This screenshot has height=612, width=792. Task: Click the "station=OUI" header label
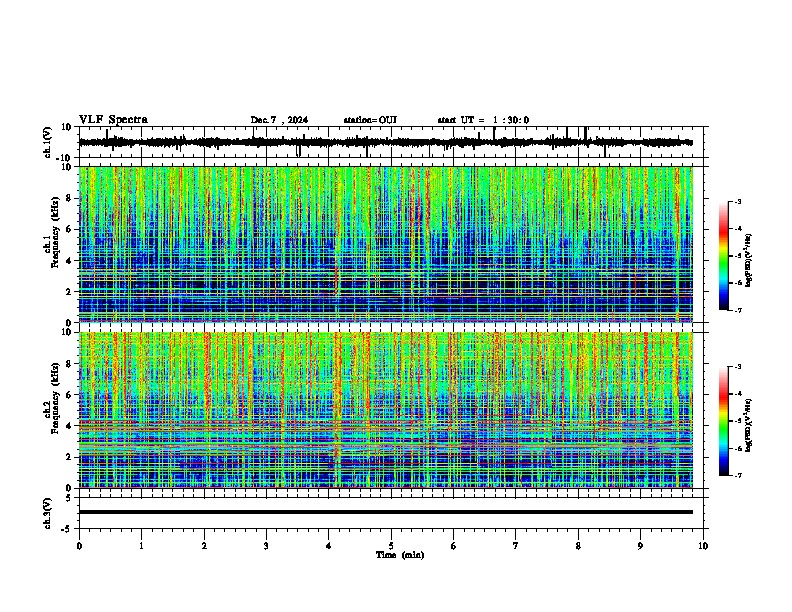(370, 120)
